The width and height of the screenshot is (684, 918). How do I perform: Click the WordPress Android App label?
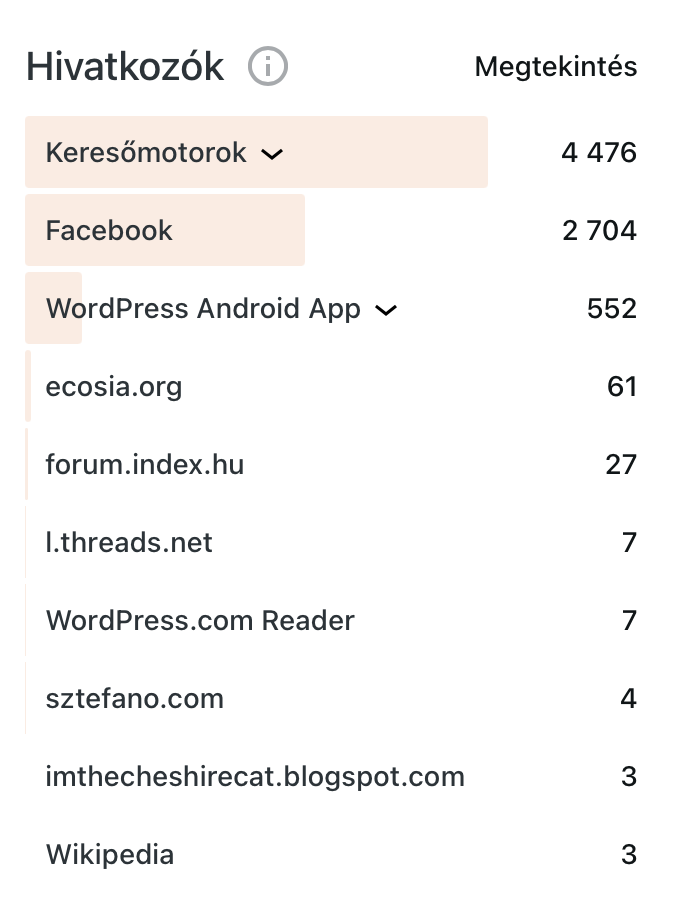203,309
